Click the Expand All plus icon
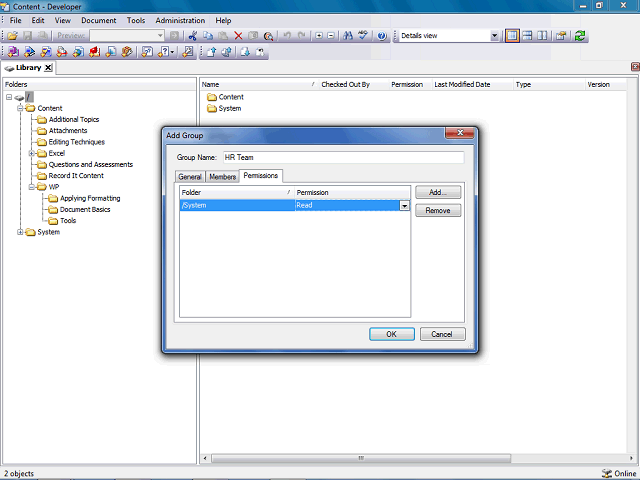640x480 pixels. tap(319, 36)
